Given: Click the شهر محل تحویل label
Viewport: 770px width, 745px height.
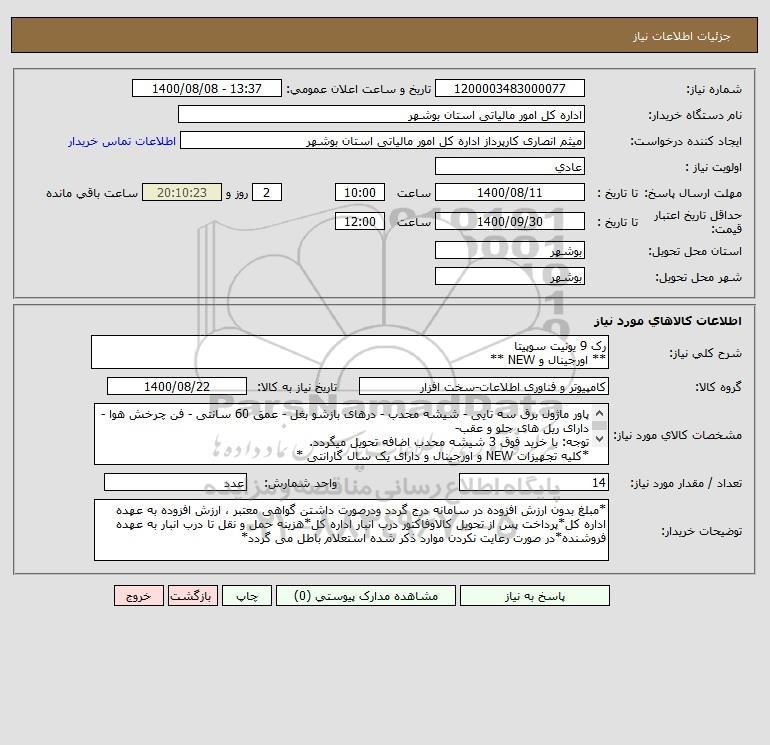Looking at the screenshot, I should pyautogui.click(x=698, y=277).
